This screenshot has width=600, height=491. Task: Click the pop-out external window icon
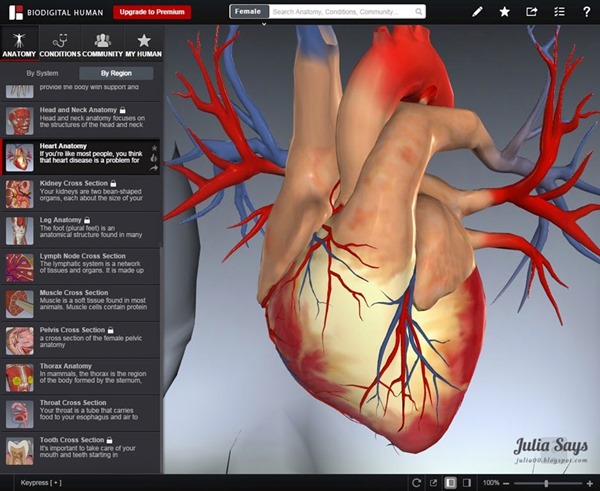[433, 482]
